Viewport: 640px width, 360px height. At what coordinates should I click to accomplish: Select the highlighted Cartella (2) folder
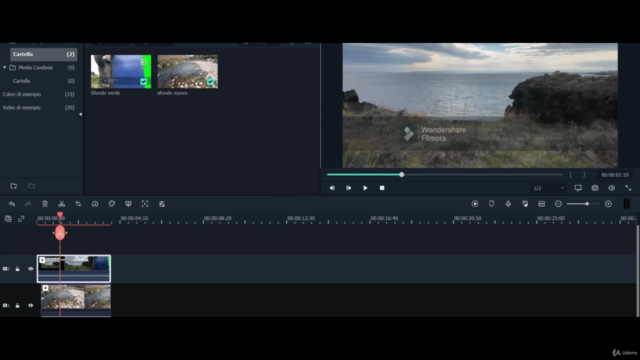(43, 54)
